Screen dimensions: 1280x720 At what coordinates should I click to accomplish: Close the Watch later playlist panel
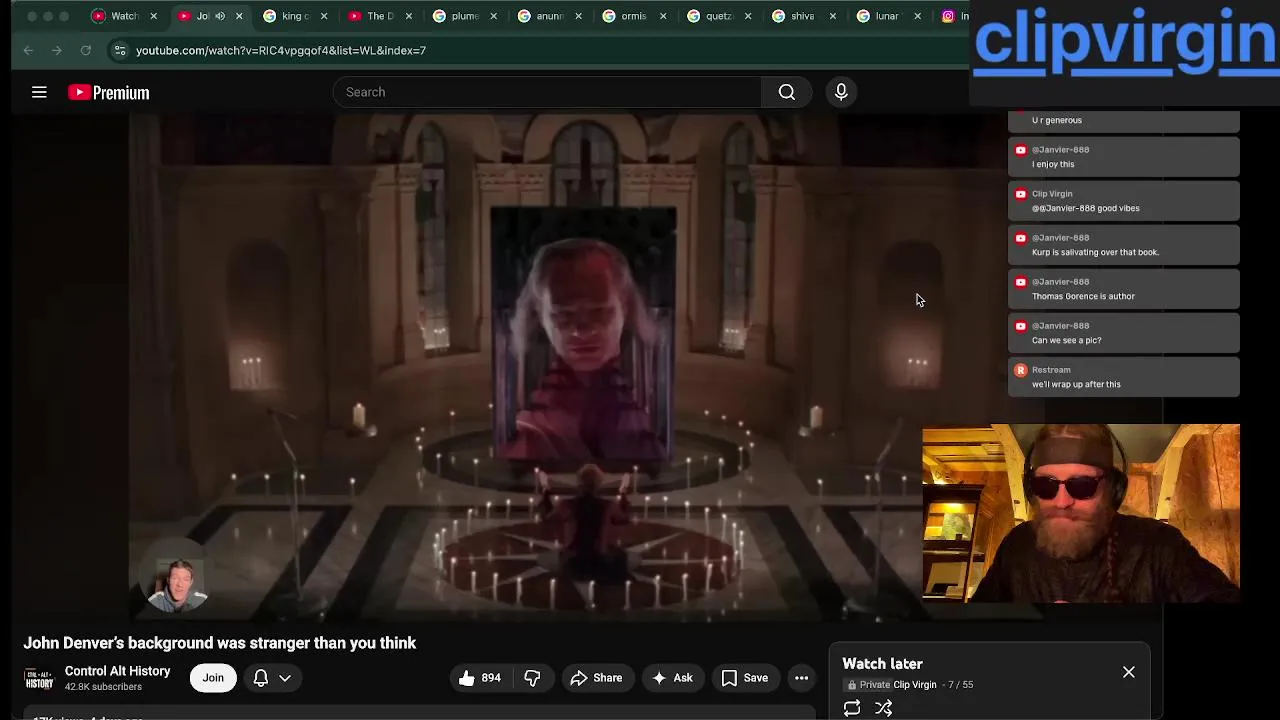tap(1129, 672)
